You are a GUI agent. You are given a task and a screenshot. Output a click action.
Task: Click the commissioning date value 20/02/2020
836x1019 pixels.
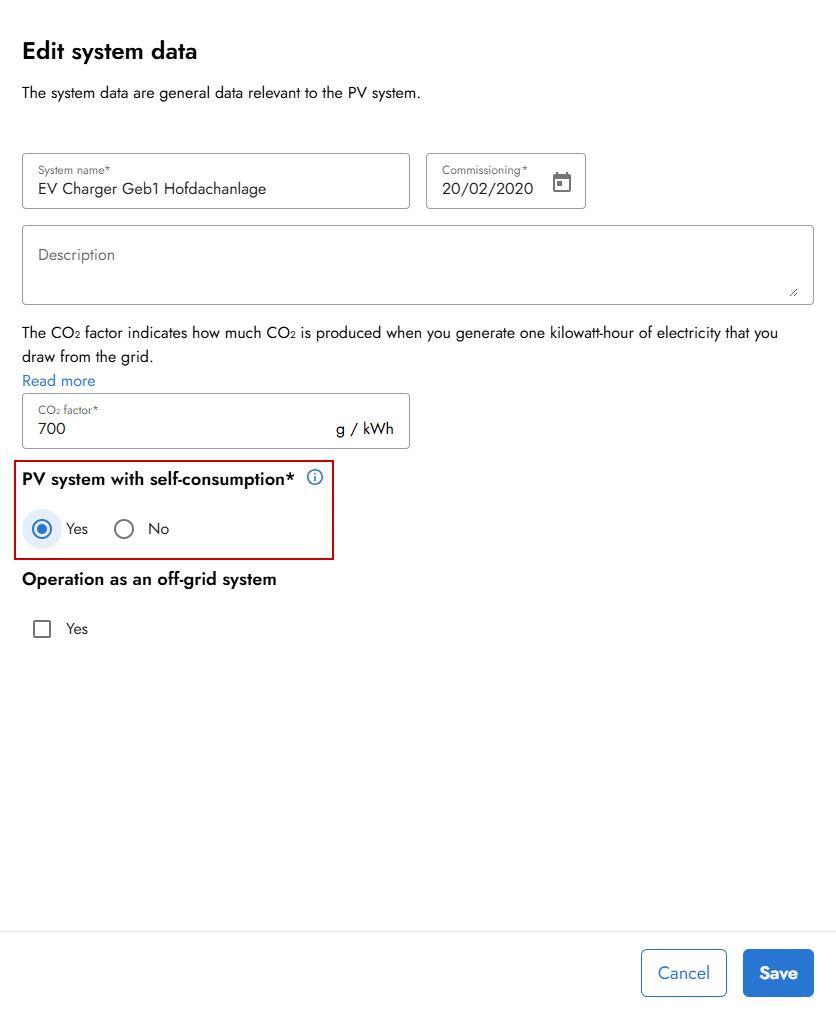488,188
